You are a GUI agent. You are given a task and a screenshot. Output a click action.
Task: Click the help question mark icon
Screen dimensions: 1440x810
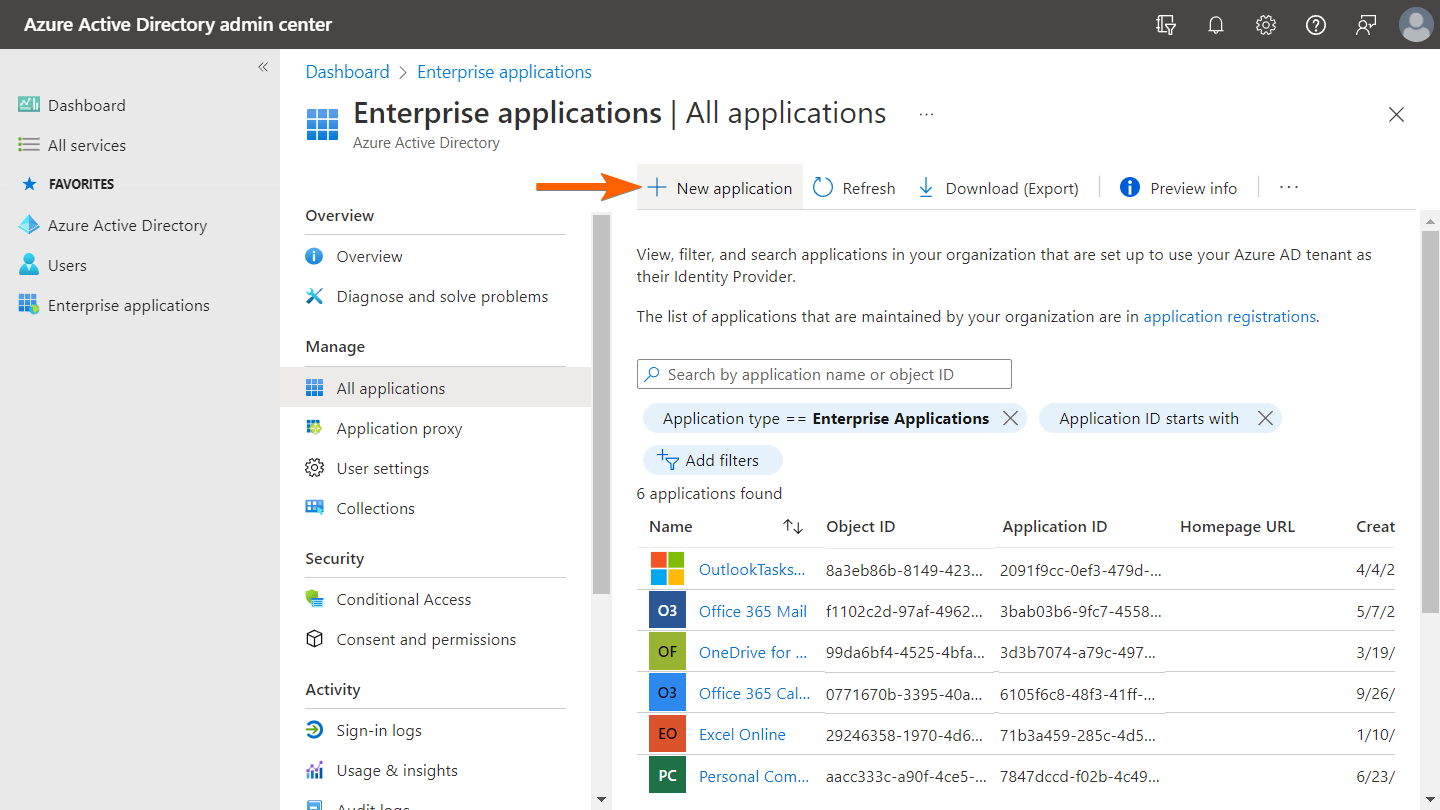(x=1316, y=25)
